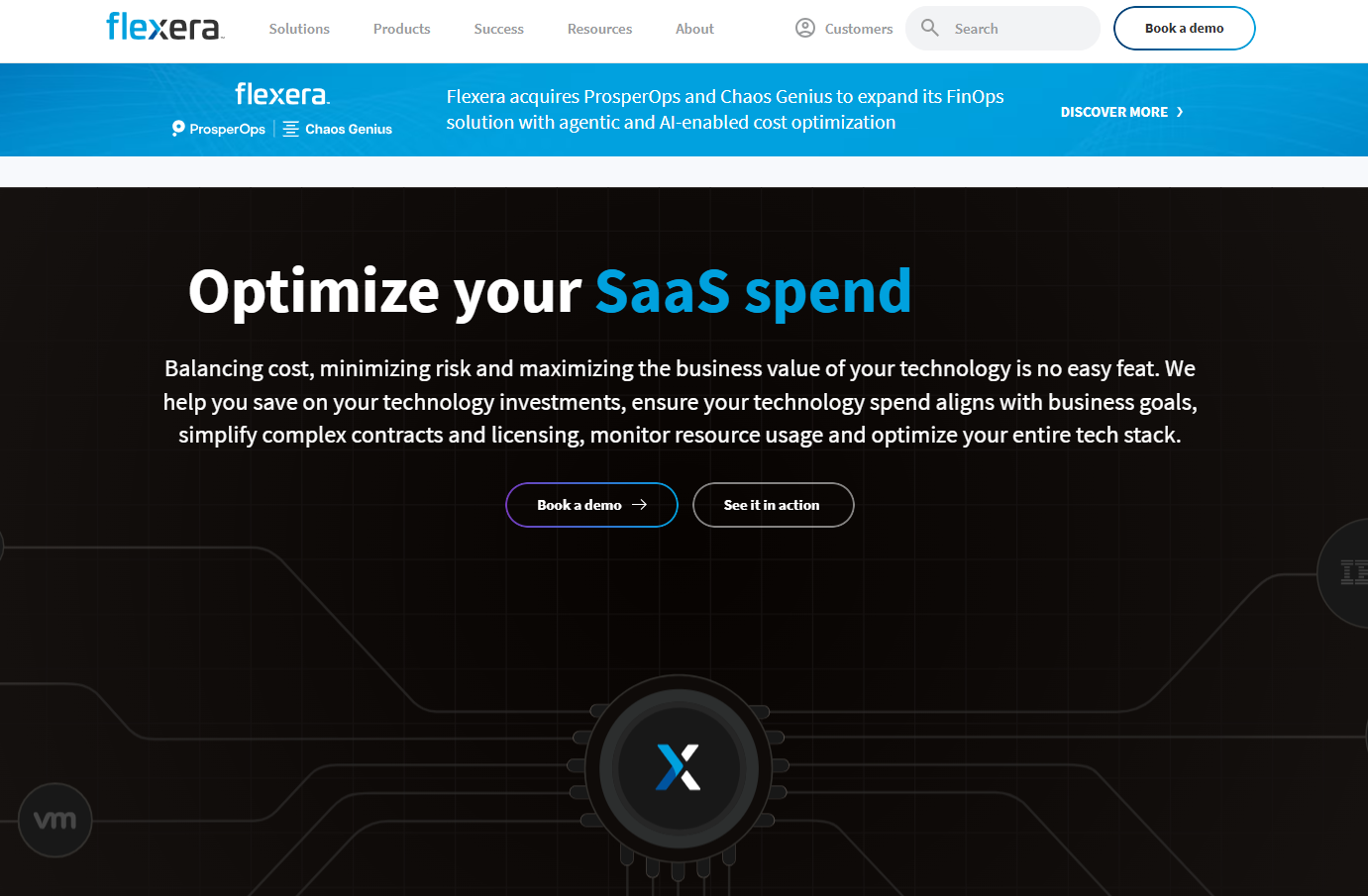Open the Products menu

click(401, 29)
